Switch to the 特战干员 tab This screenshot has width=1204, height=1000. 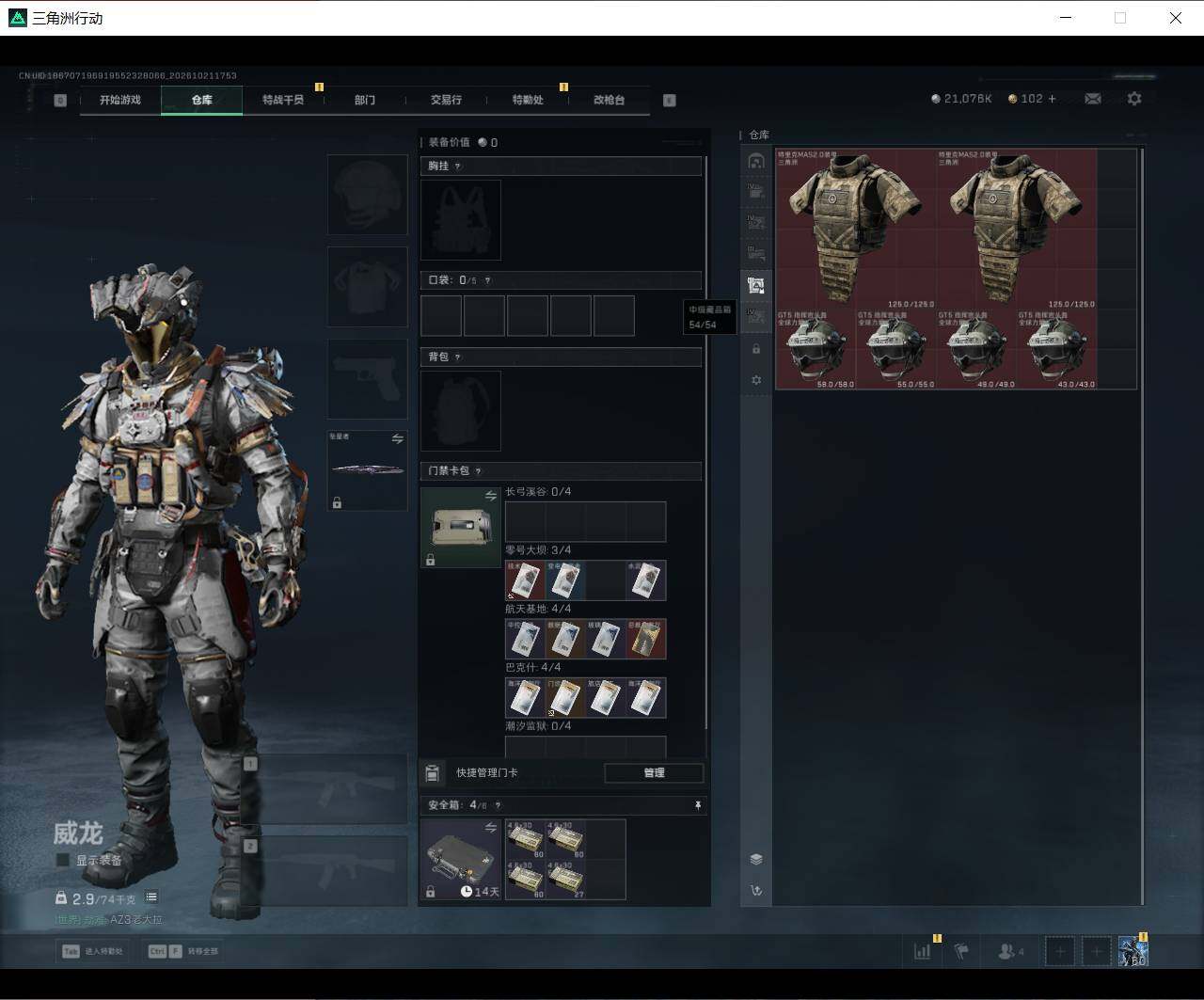pyautogui.click(x=283, y=100)
